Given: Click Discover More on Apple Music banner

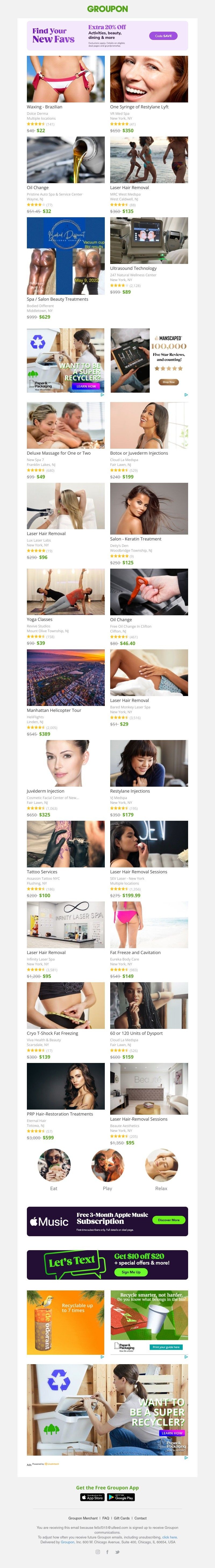Looking at the screenshot, I should pos(169,1220).
